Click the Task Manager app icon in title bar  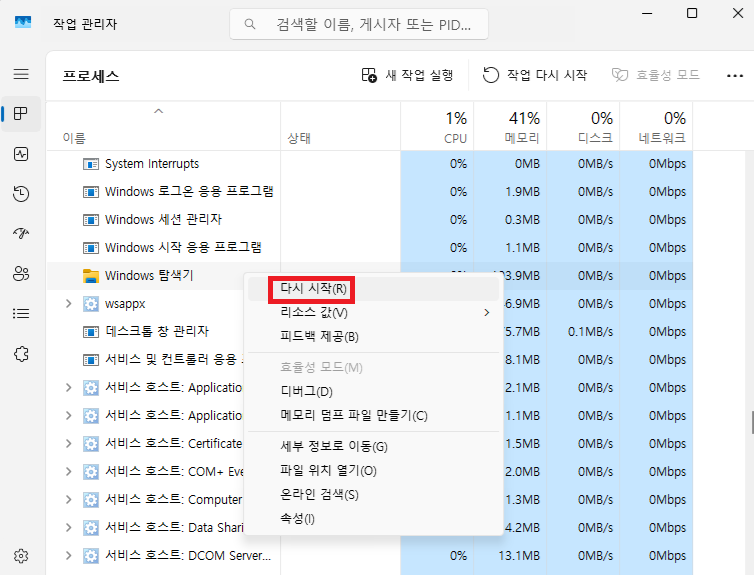point(23,22)
